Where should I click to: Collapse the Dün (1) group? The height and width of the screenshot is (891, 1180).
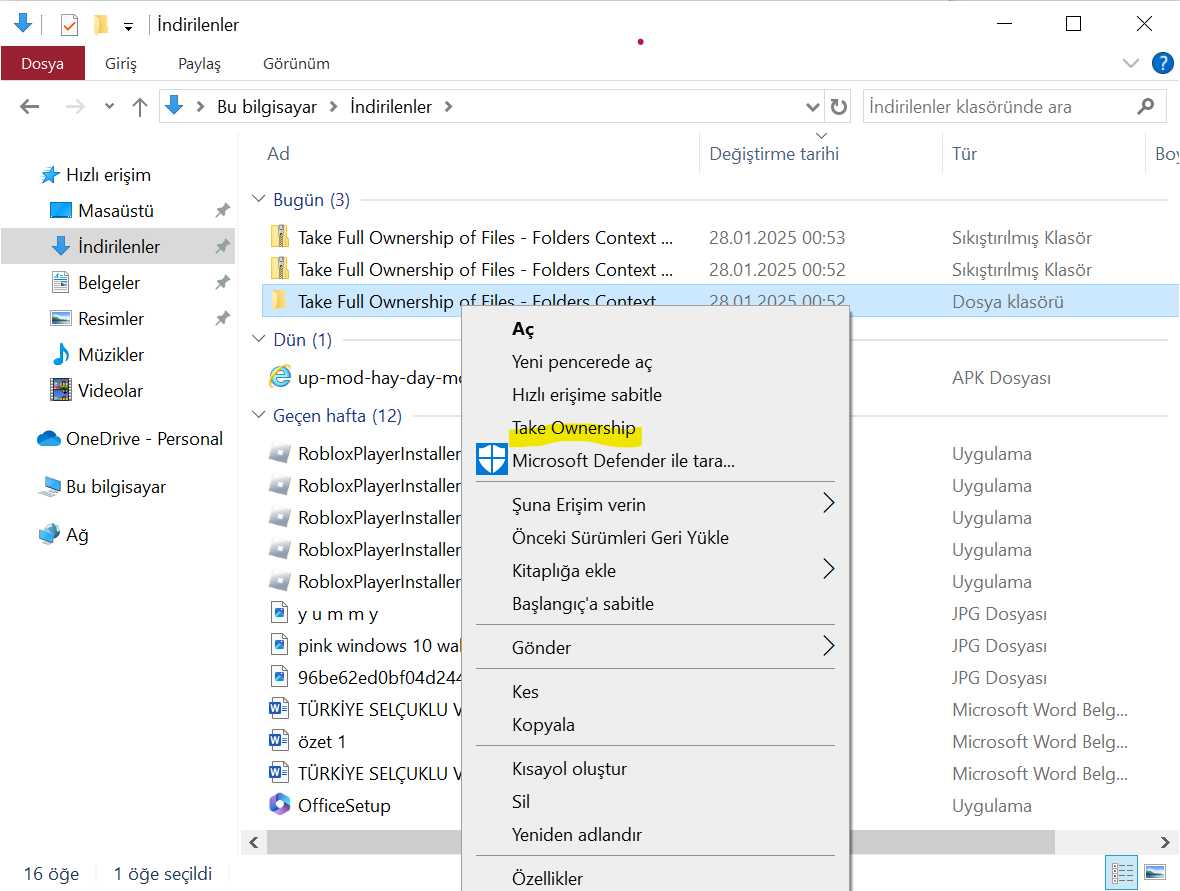pyautogui.click(x=258, y=339)
